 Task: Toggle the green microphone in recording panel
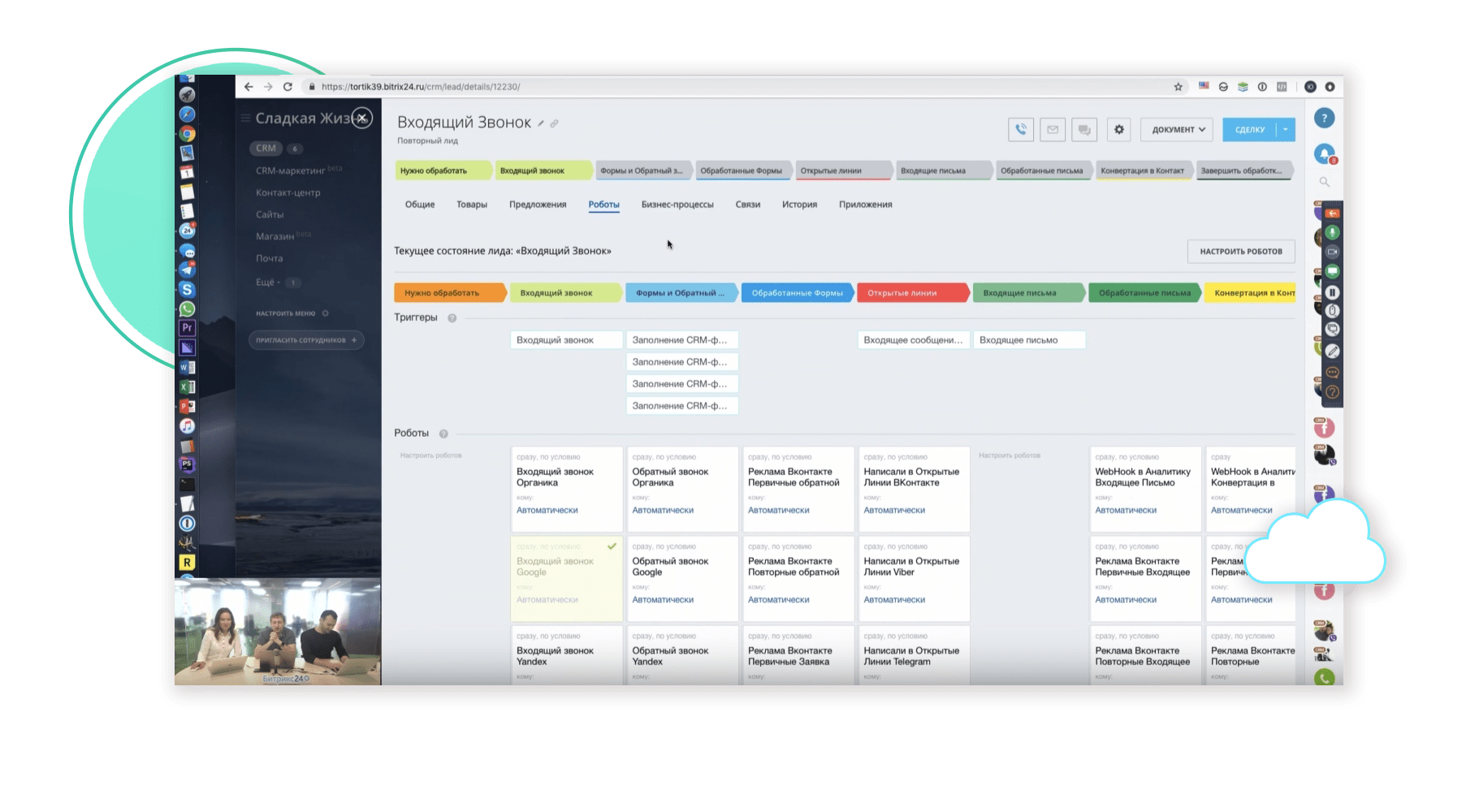coord(1332,233)
